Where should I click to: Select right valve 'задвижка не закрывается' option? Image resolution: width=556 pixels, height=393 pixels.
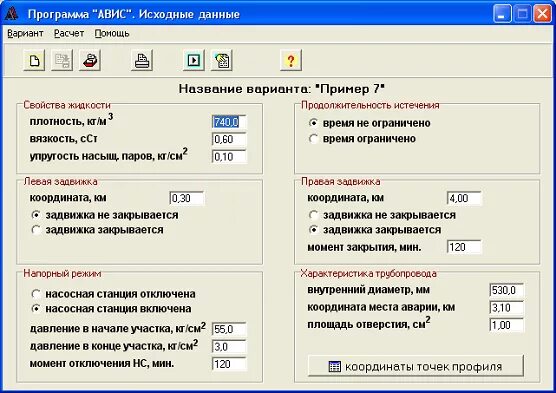[x=382, y=215]
